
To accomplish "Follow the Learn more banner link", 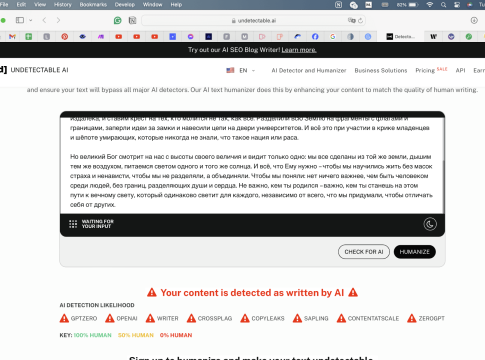I will point(299,50).
